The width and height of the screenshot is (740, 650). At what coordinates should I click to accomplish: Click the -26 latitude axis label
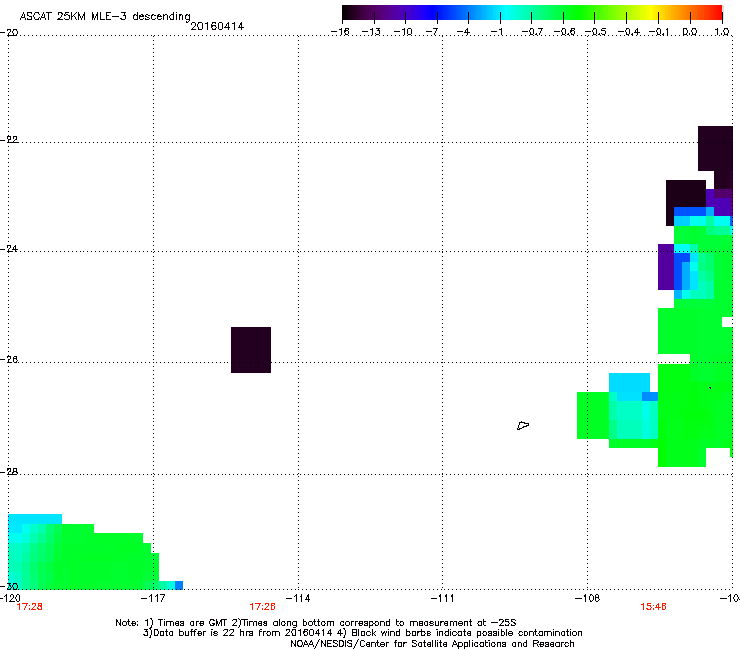9,360
